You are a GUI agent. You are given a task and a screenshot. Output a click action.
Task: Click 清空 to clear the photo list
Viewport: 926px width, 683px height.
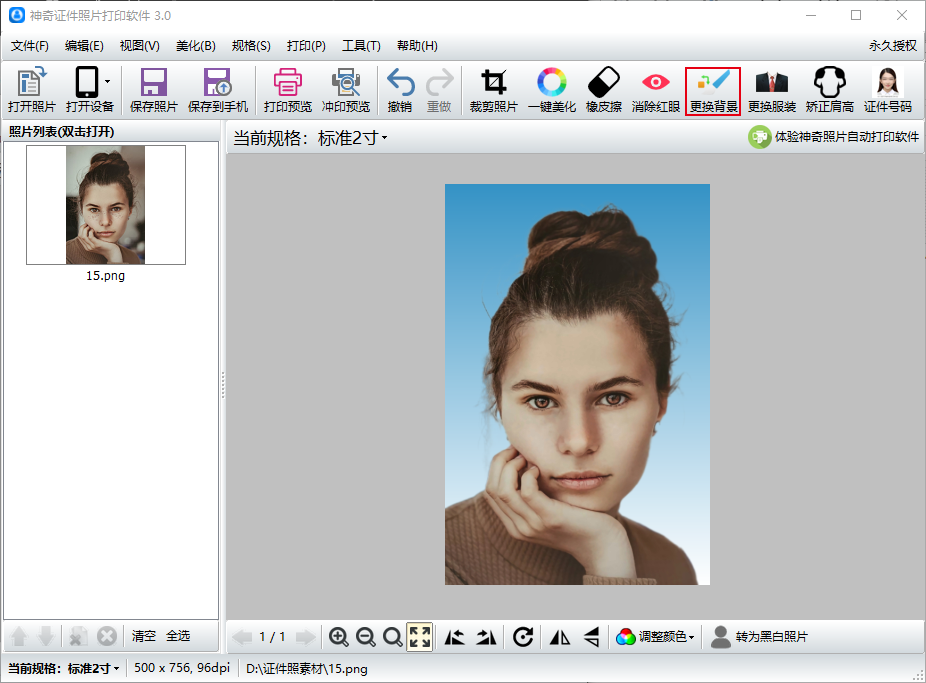click(144, 636)
